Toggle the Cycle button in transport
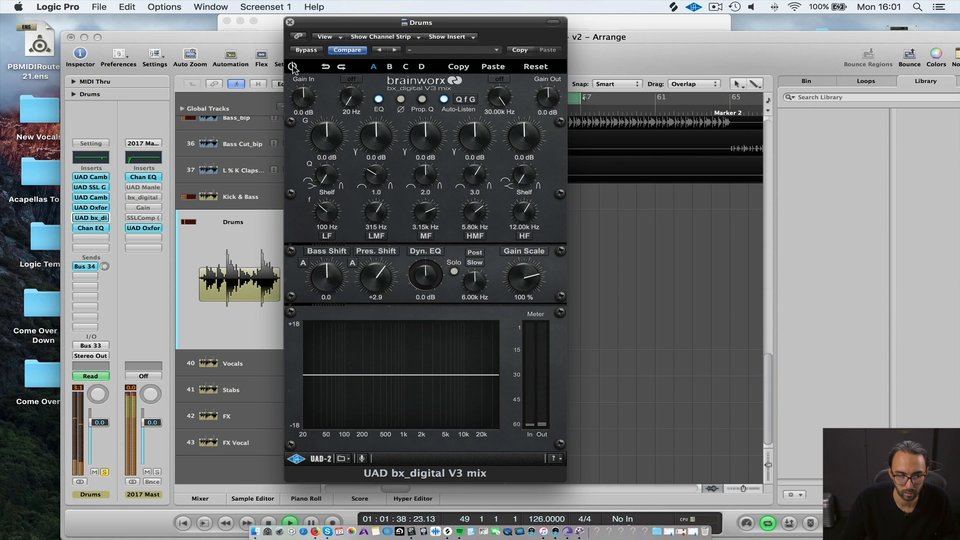The height and width of the screenshot is (540, 960). point(768,523)
